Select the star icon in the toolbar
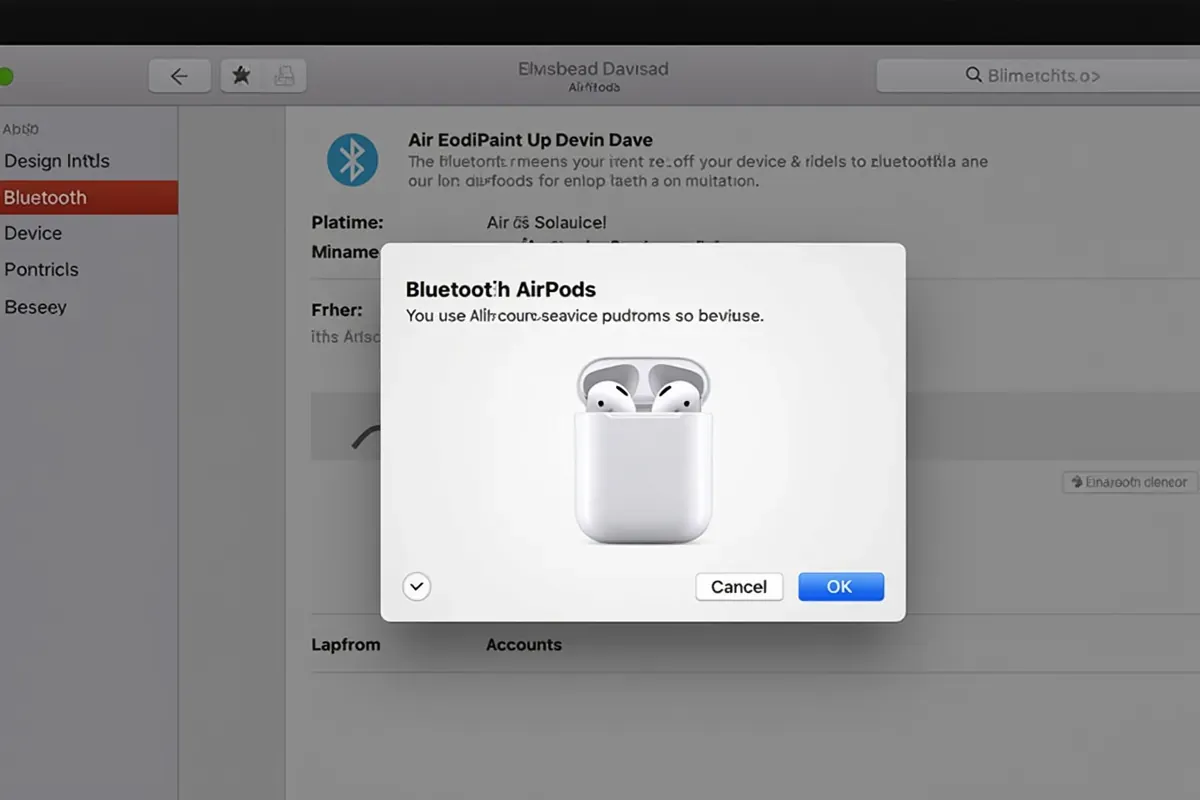This screenshot has height=800, width=1200. pos(240,75)
